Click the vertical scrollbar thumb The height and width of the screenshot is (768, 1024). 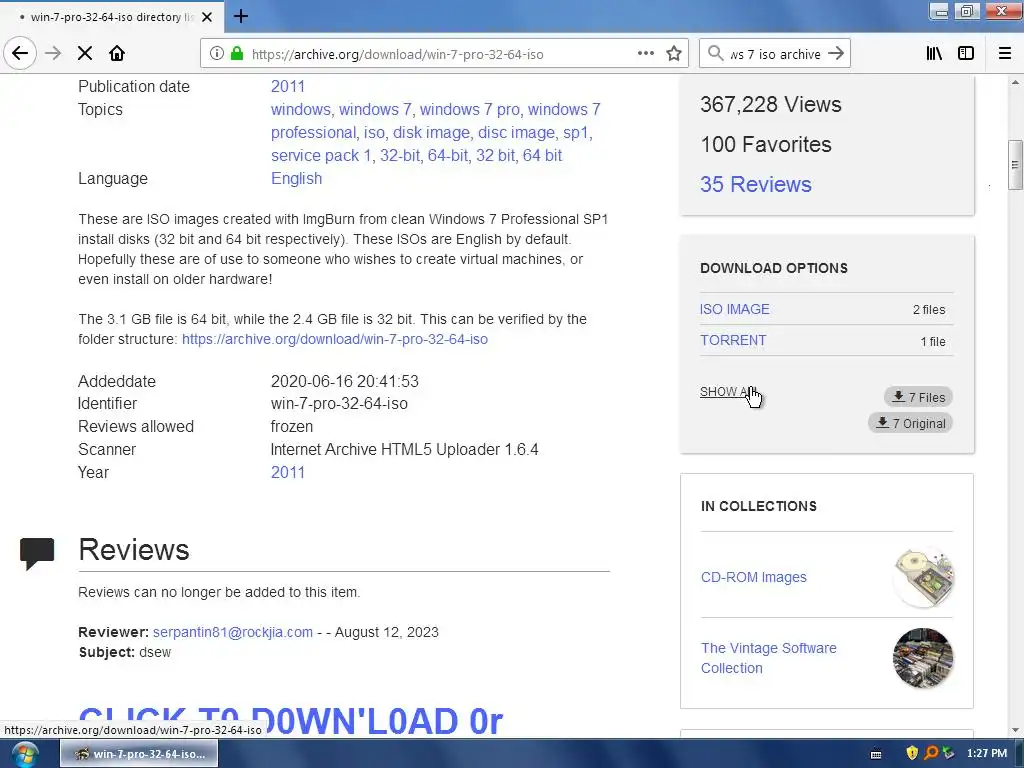point(1014,165)
